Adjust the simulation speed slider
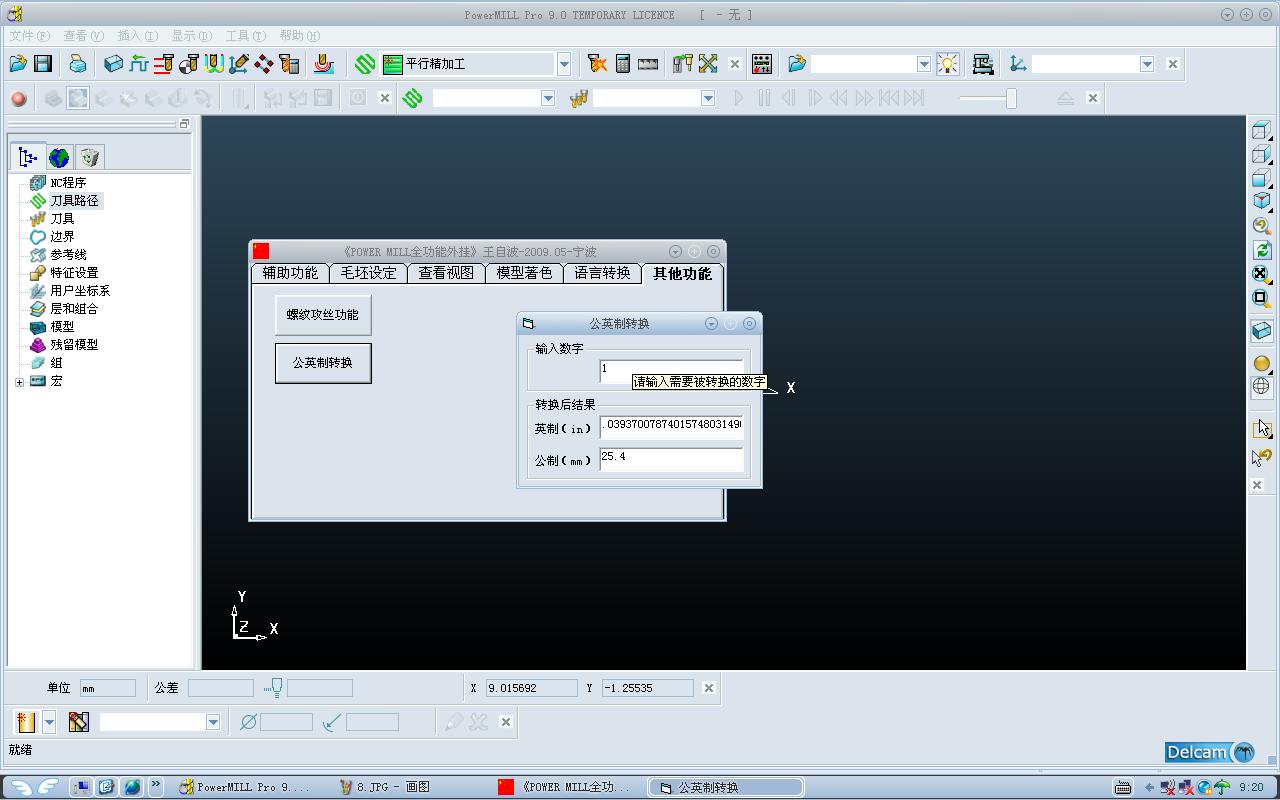Image resolution: width=1280 pixels, height=800 pixels. pyautogui.click(x=1011, y=98)
